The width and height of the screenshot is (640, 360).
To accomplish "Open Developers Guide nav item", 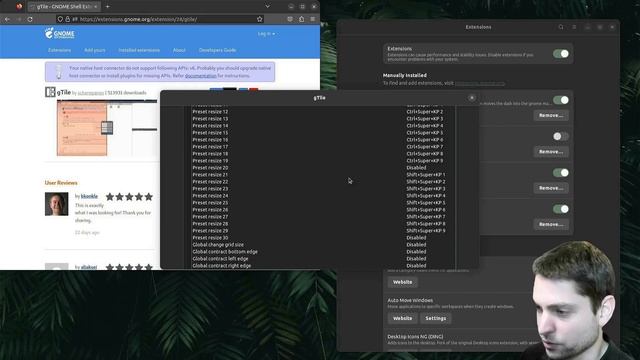I will 218,50.
